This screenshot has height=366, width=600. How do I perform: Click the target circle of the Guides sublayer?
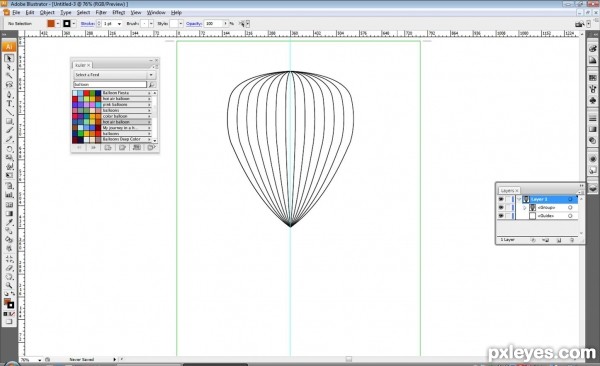tap(570, 216)
